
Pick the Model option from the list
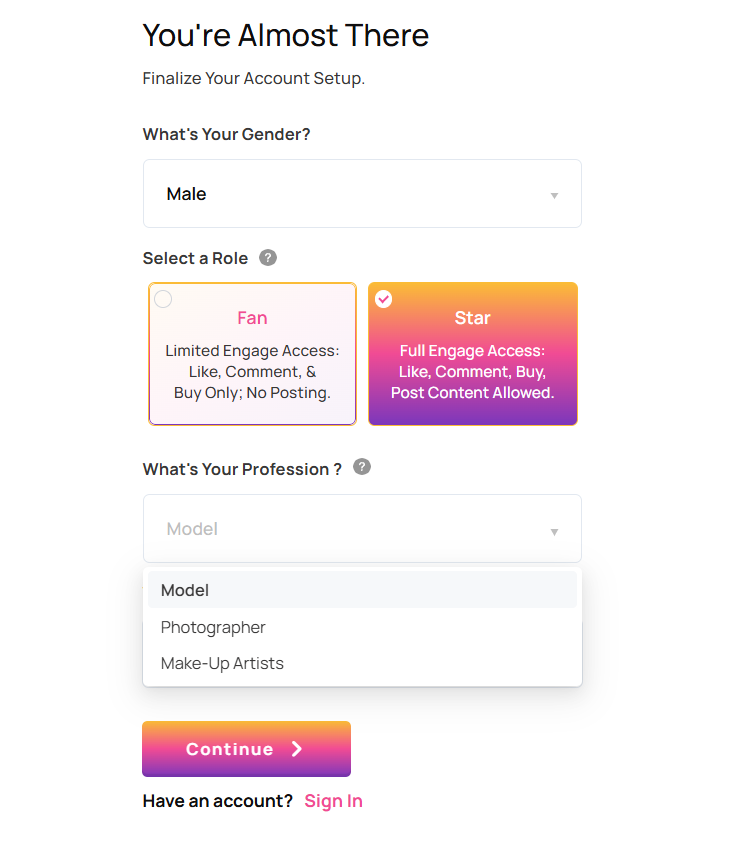click(x=185, y=590)
